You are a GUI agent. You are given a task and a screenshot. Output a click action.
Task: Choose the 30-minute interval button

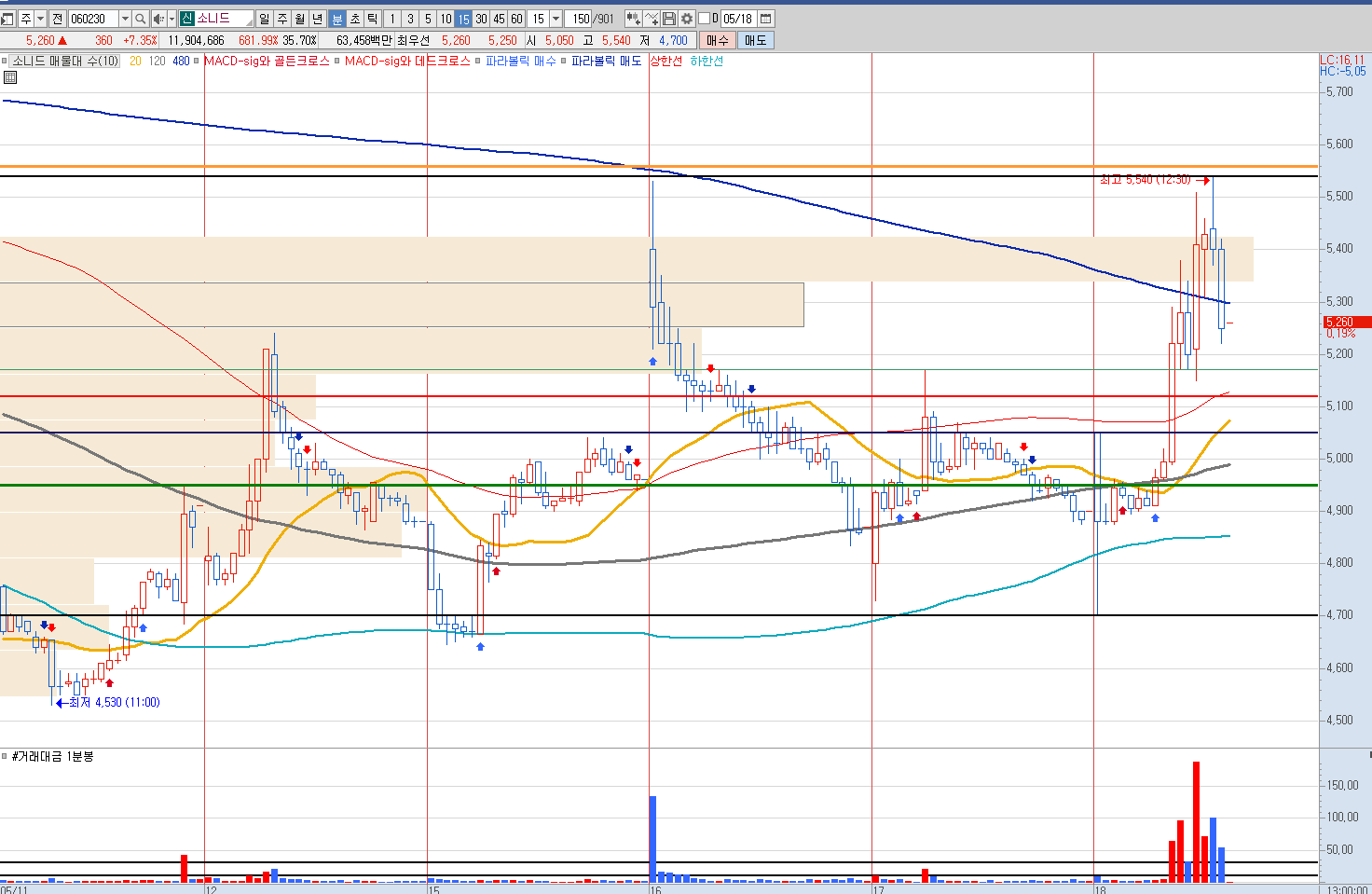pos(481,19)
